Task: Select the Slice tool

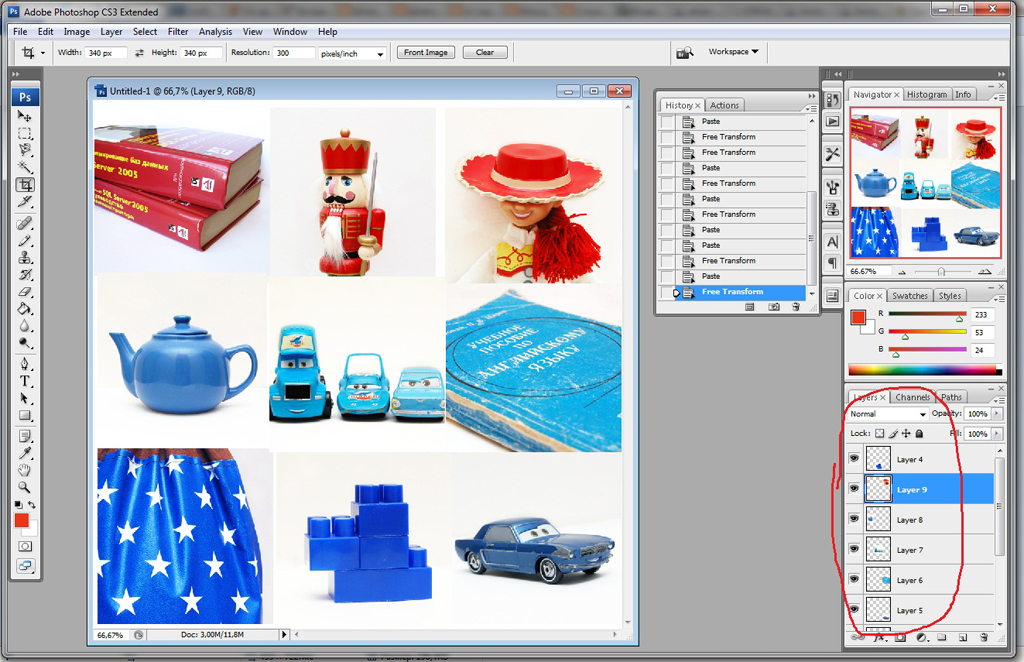Action: [24, 202]
